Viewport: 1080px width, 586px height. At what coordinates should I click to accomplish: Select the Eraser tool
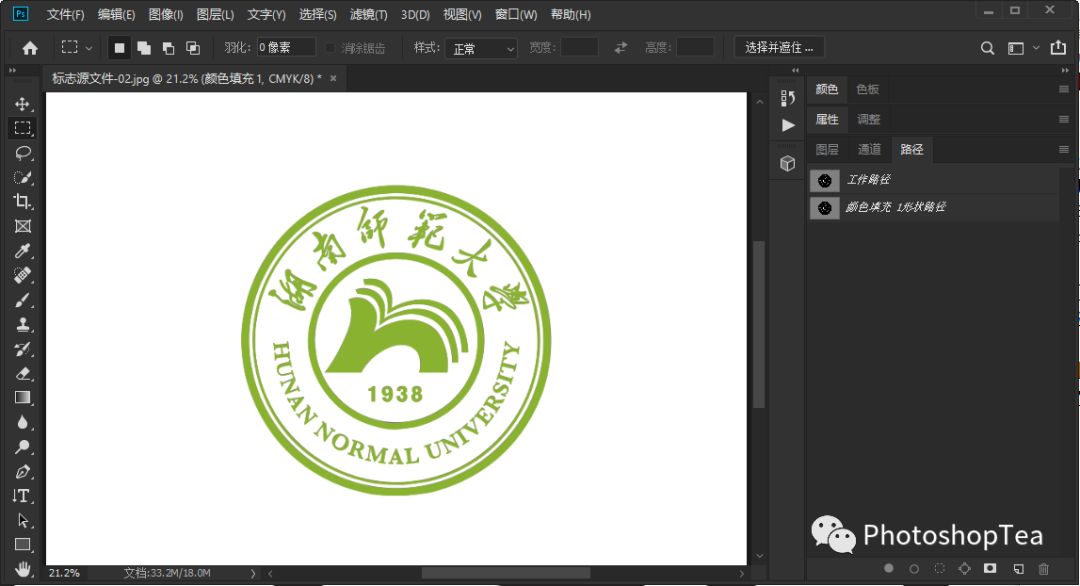(22, 374)
